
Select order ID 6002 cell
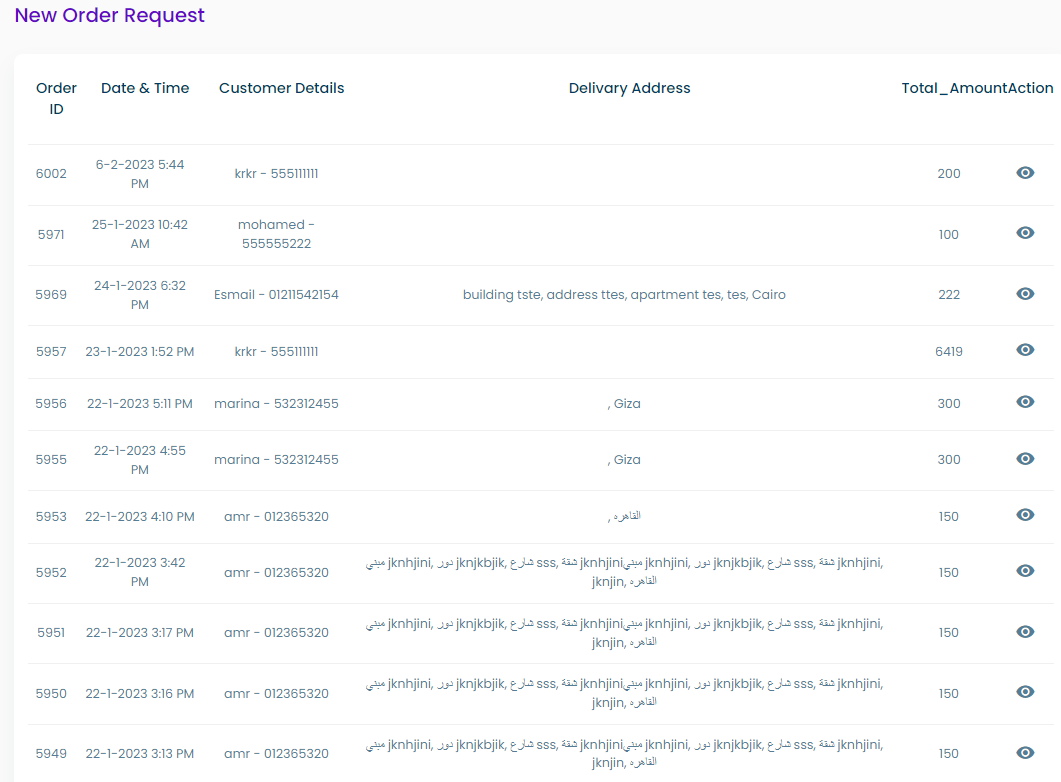tap(51, 174)
